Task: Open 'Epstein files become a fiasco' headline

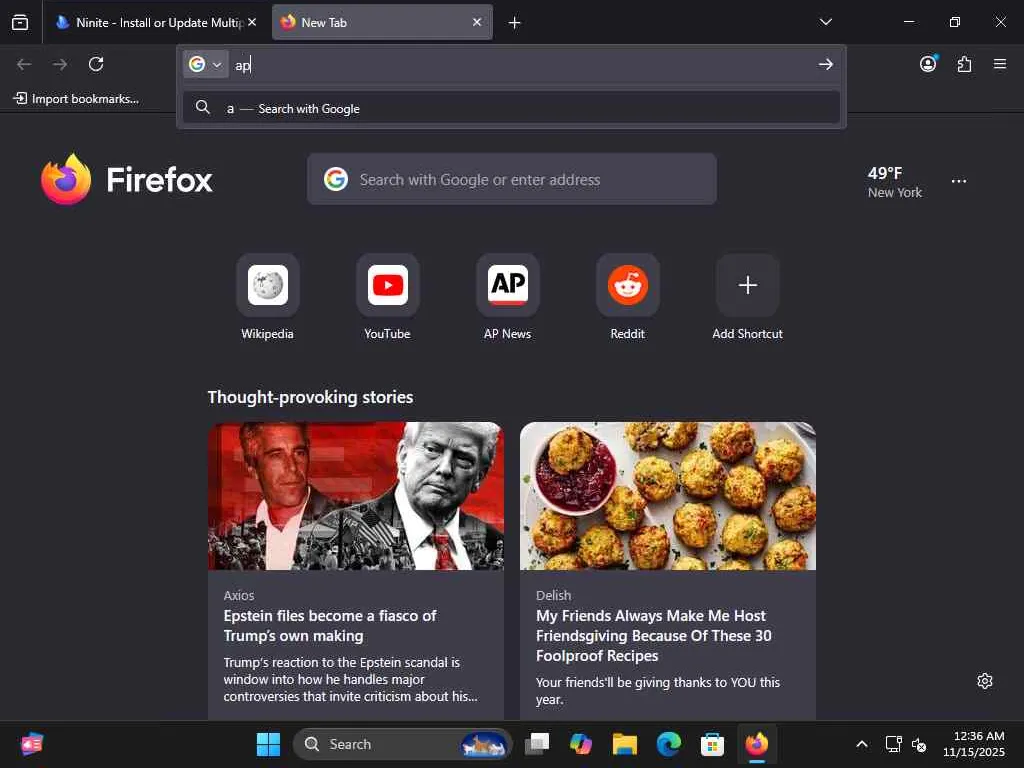Action: (x=330, y=626)
